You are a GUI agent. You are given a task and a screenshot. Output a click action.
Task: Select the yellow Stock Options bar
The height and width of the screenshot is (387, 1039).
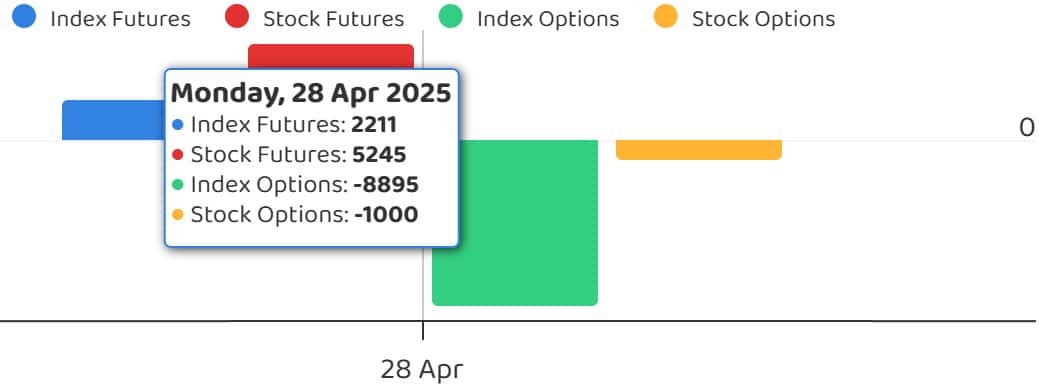(x=699, y=150)
